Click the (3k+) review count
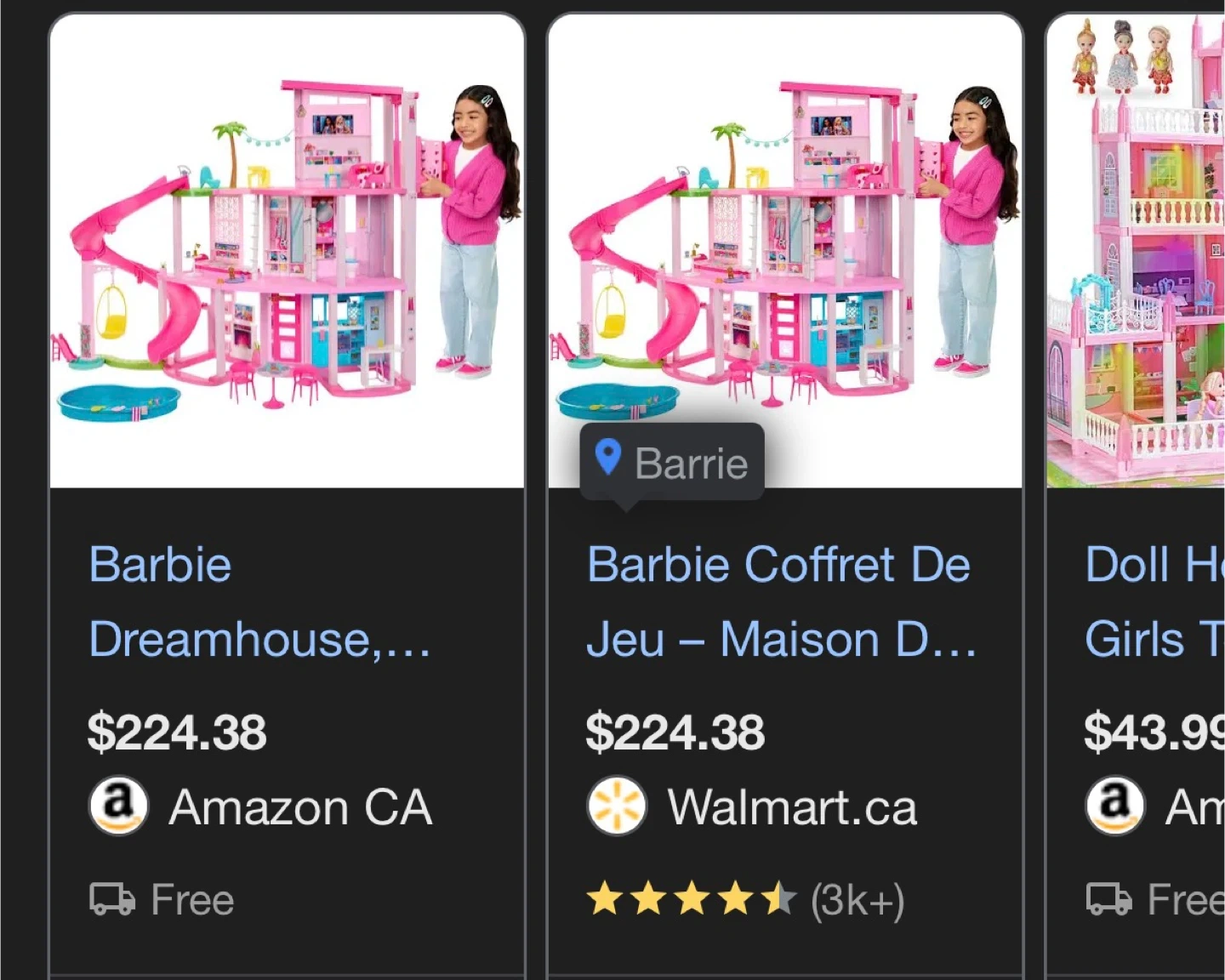Viewport: 1225px width, 980px height. (857, 900)
